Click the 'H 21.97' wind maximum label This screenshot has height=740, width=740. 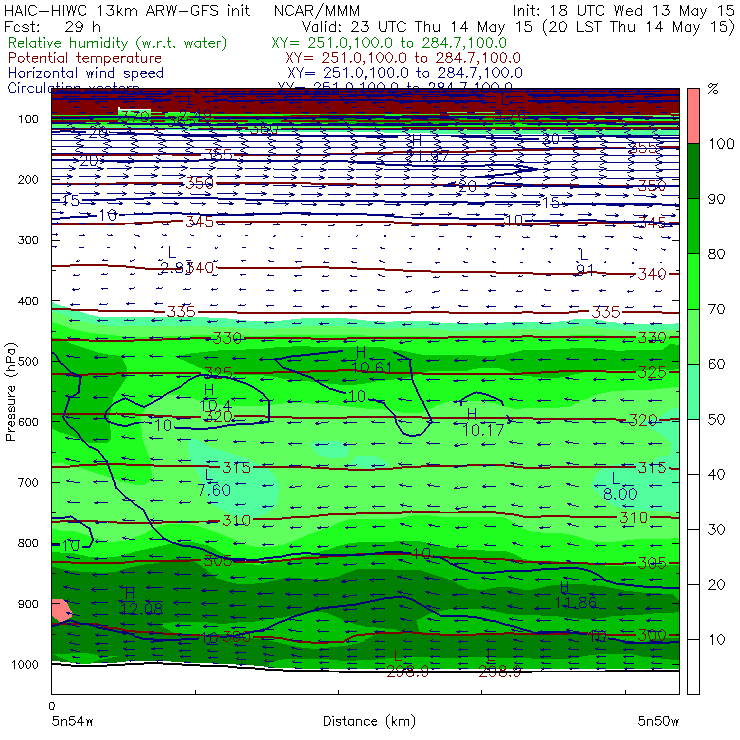click(x=427, y=148)
